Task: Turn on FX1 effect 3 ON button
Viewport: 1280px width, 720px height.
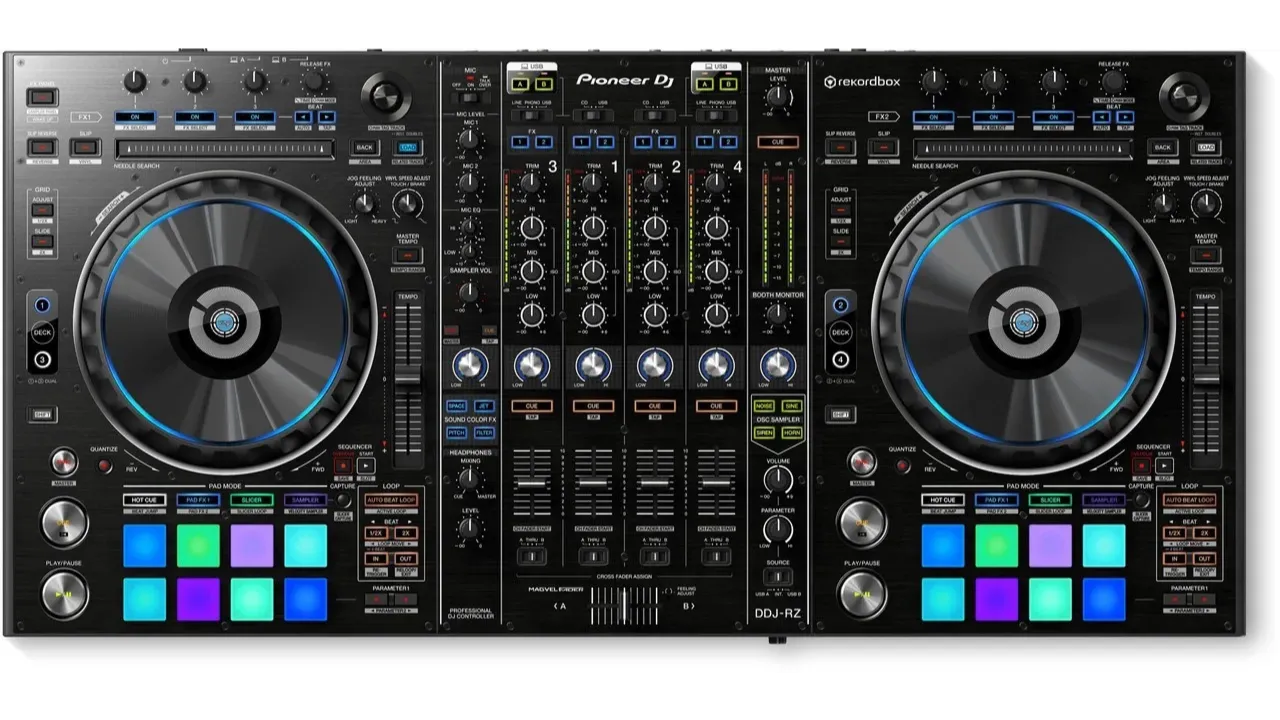Action: (255, 117)
